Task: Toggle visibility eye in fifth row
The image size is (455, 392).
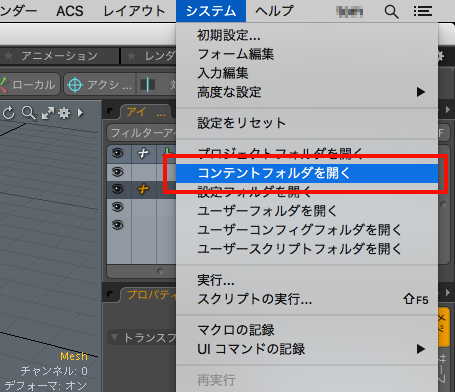Action: 118,225
